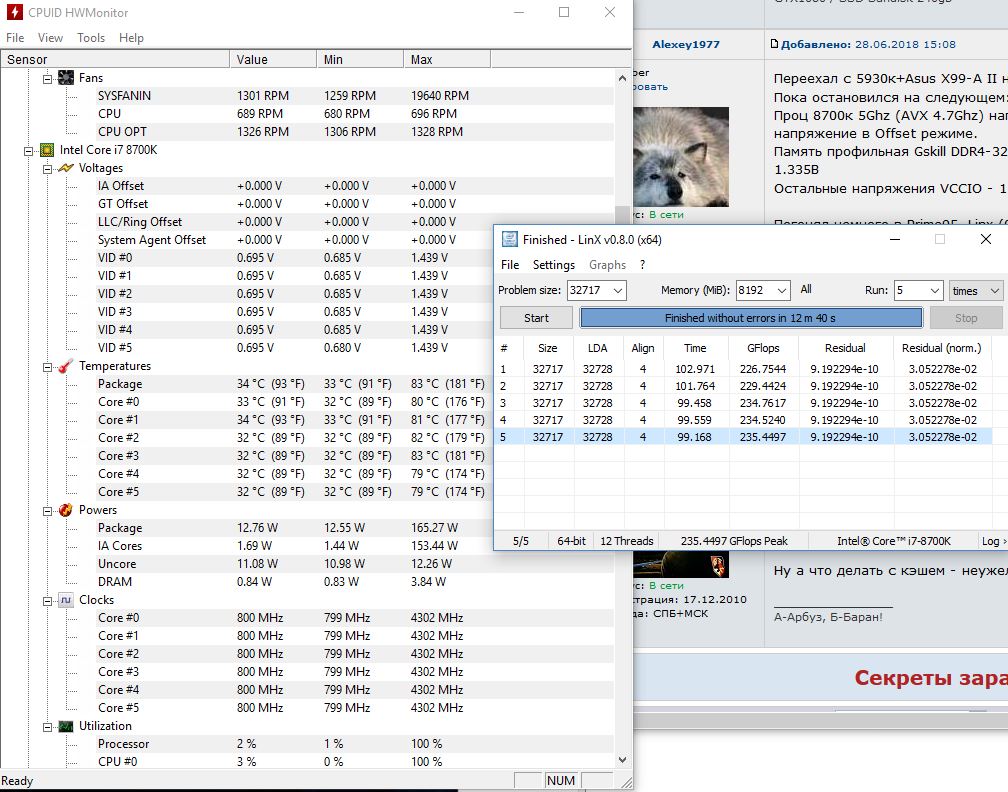Open HWMonitor Tools menu
Screen dimensions: 1008x792
coord(91,38)
